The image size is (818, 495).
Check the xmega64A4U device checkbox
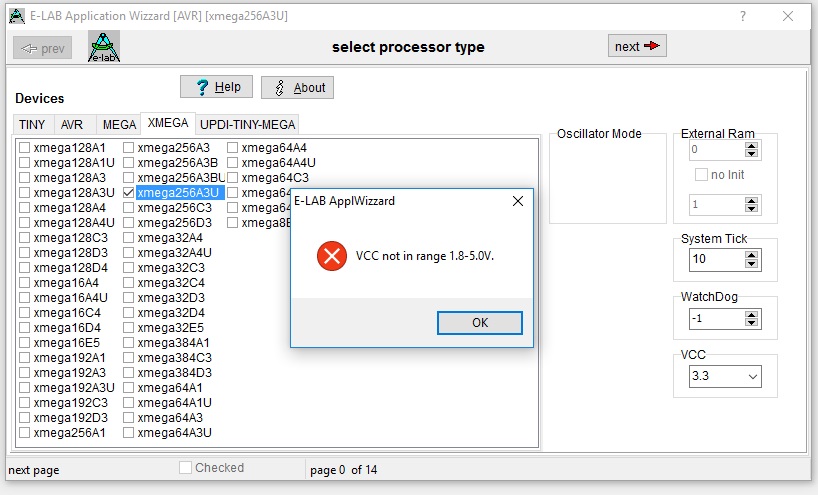tap(233, 163)
